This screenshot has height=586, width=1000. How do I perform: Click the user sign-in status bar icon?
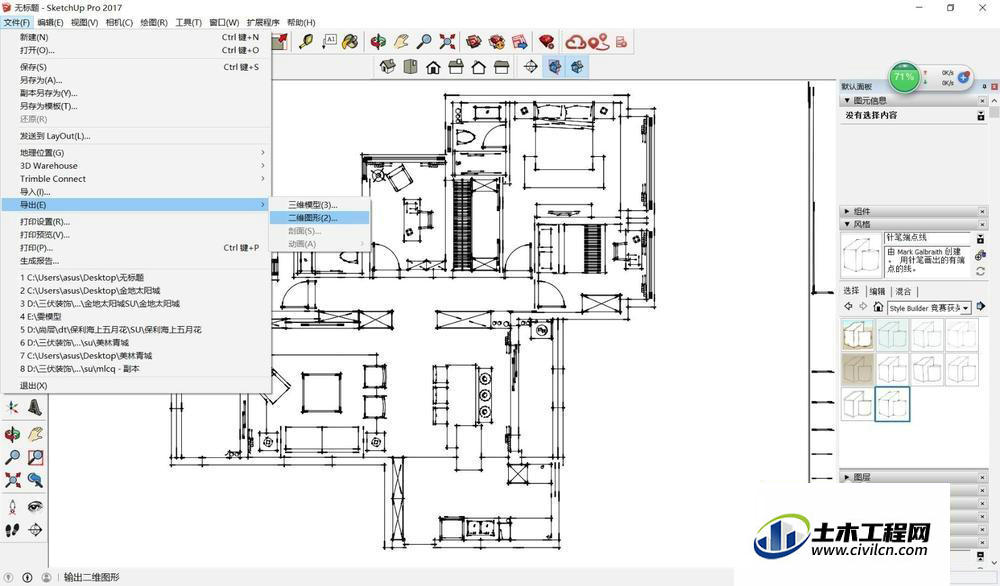(x=46, y=577)
